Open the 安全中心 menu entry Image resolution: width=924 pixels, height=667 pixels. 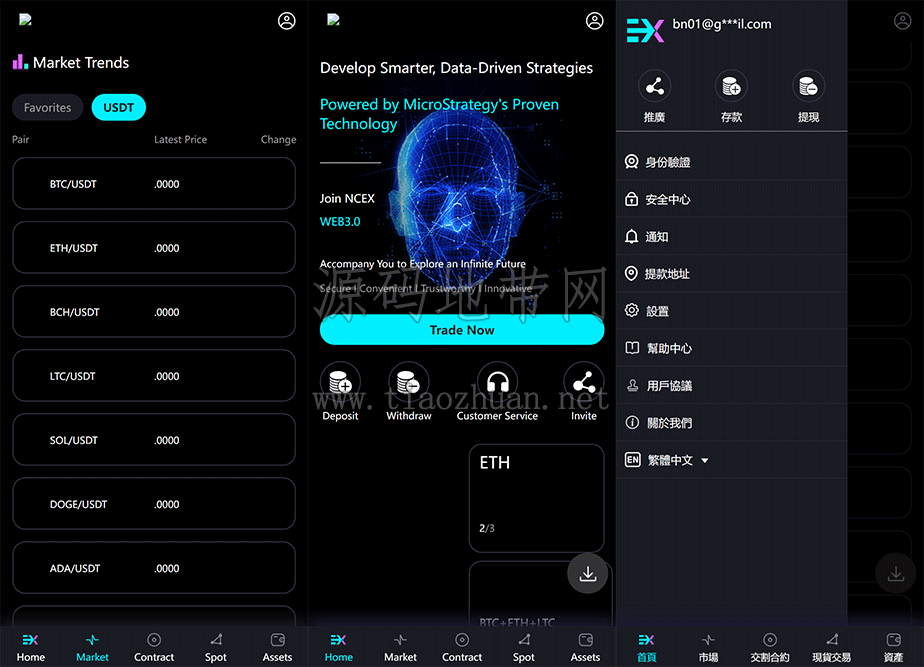coord(731,199)
